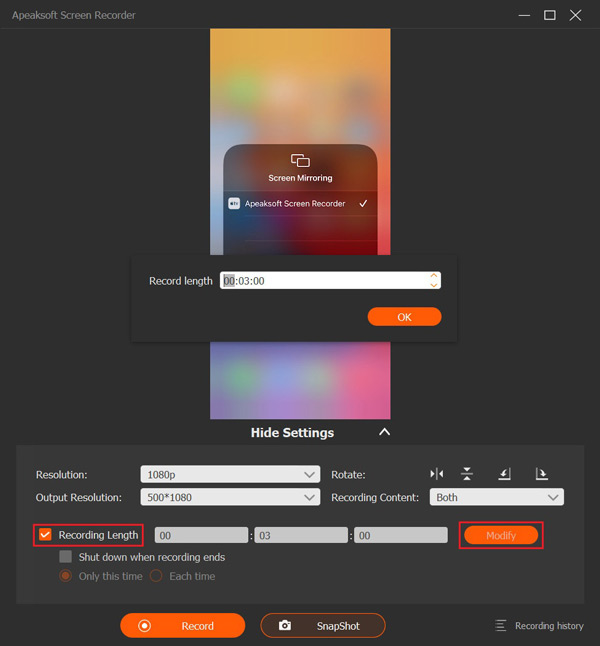Screen dimensions: 600x646
Task: Rotate the screen right
Action: pyautogui.click(x=541, y=474)
